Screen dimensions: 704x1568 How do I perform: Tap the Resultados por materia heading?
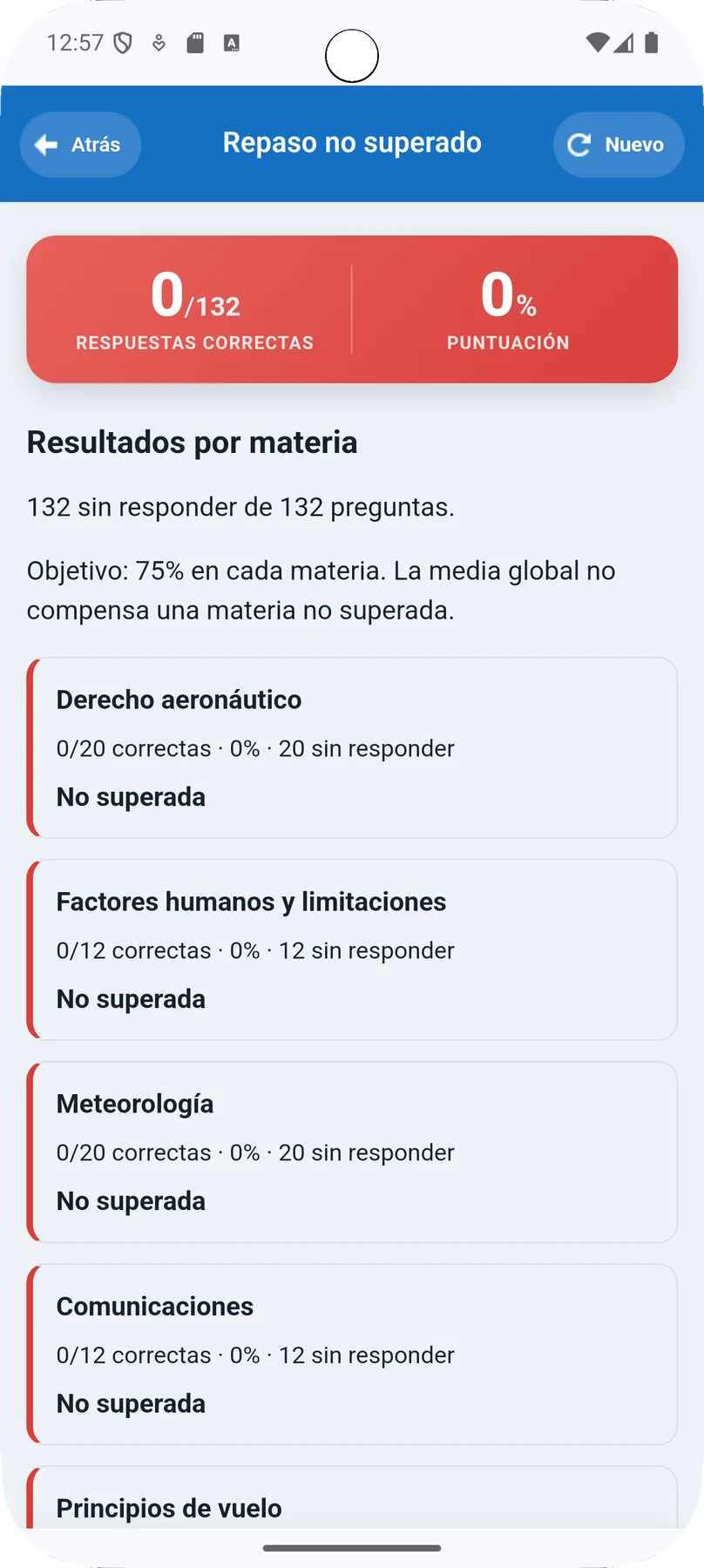(x=193, y=443)
